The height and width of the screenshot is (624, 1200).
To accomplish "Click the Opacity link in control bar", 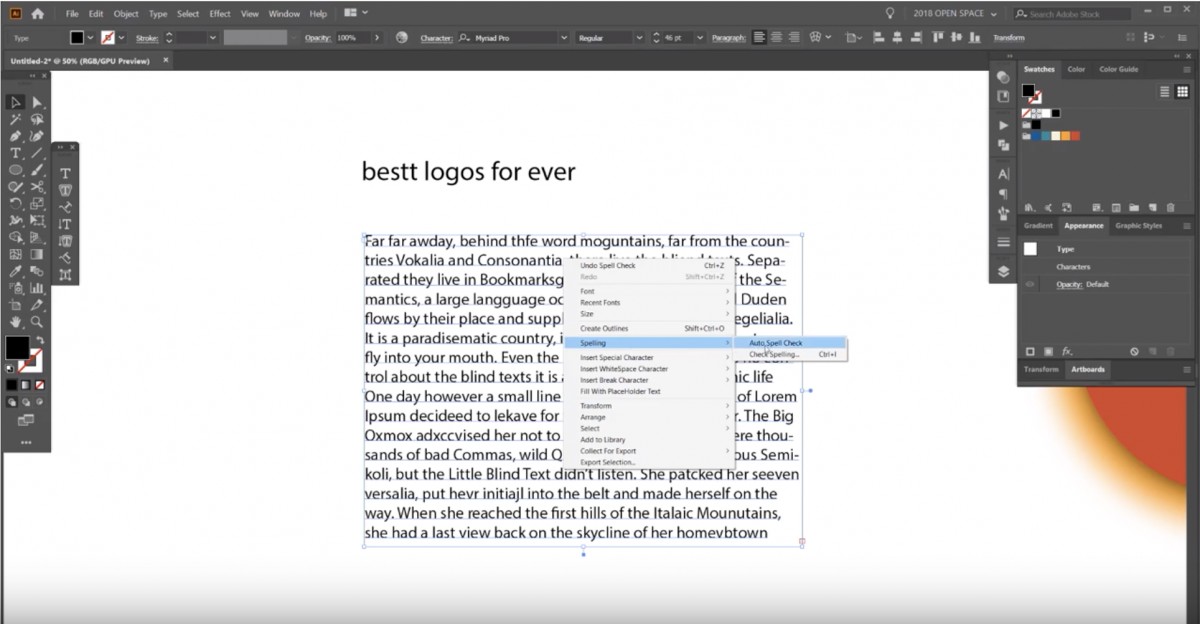I will pos(317,38).
